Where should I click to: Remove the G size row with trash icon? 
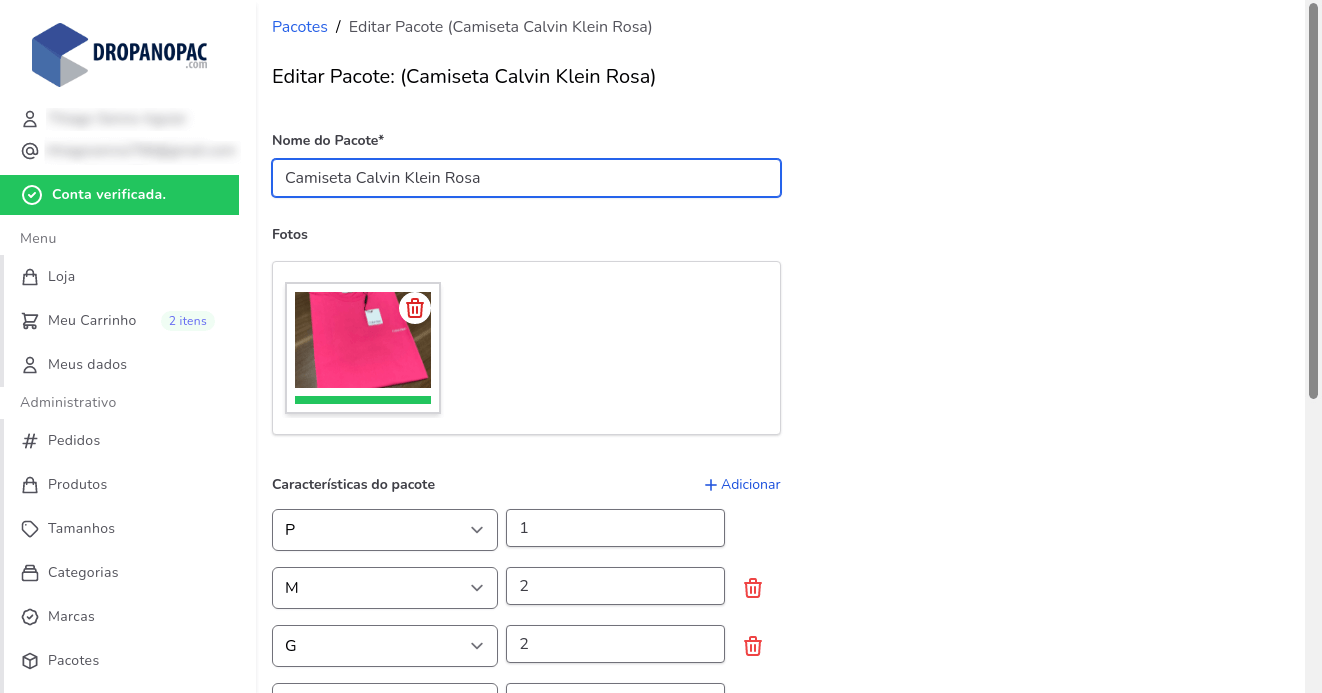pyautogui.click(x=753, y=646)
